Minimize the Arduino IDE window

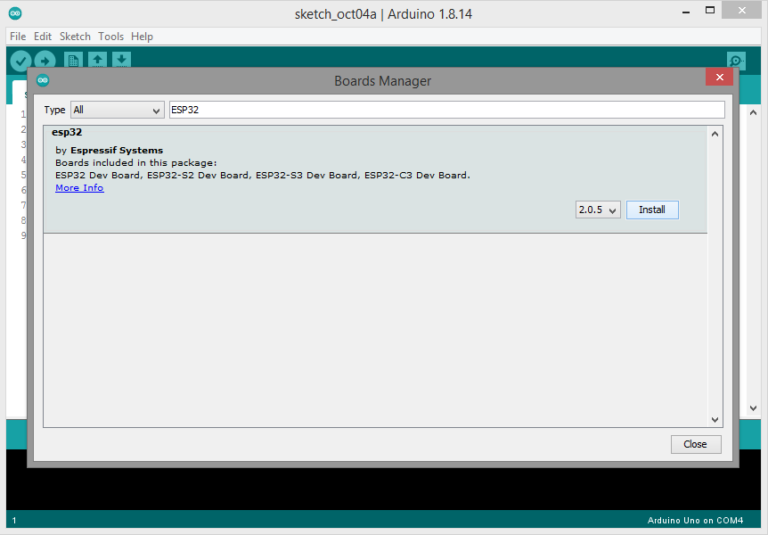click(686, 12)
